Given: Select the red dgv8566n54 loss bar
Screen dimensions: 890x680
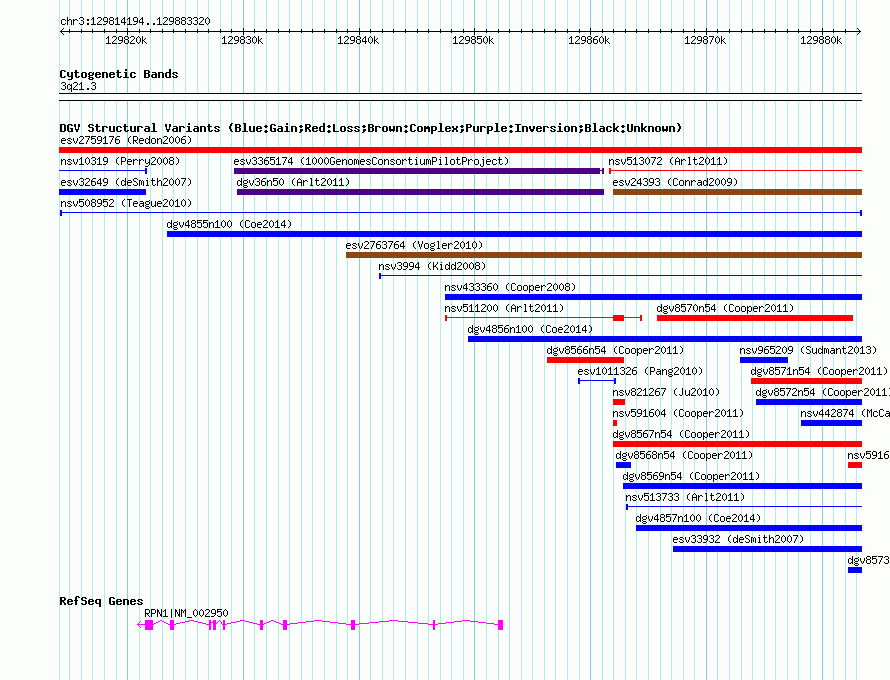Looking at the screenshot, I should point(585,360).
